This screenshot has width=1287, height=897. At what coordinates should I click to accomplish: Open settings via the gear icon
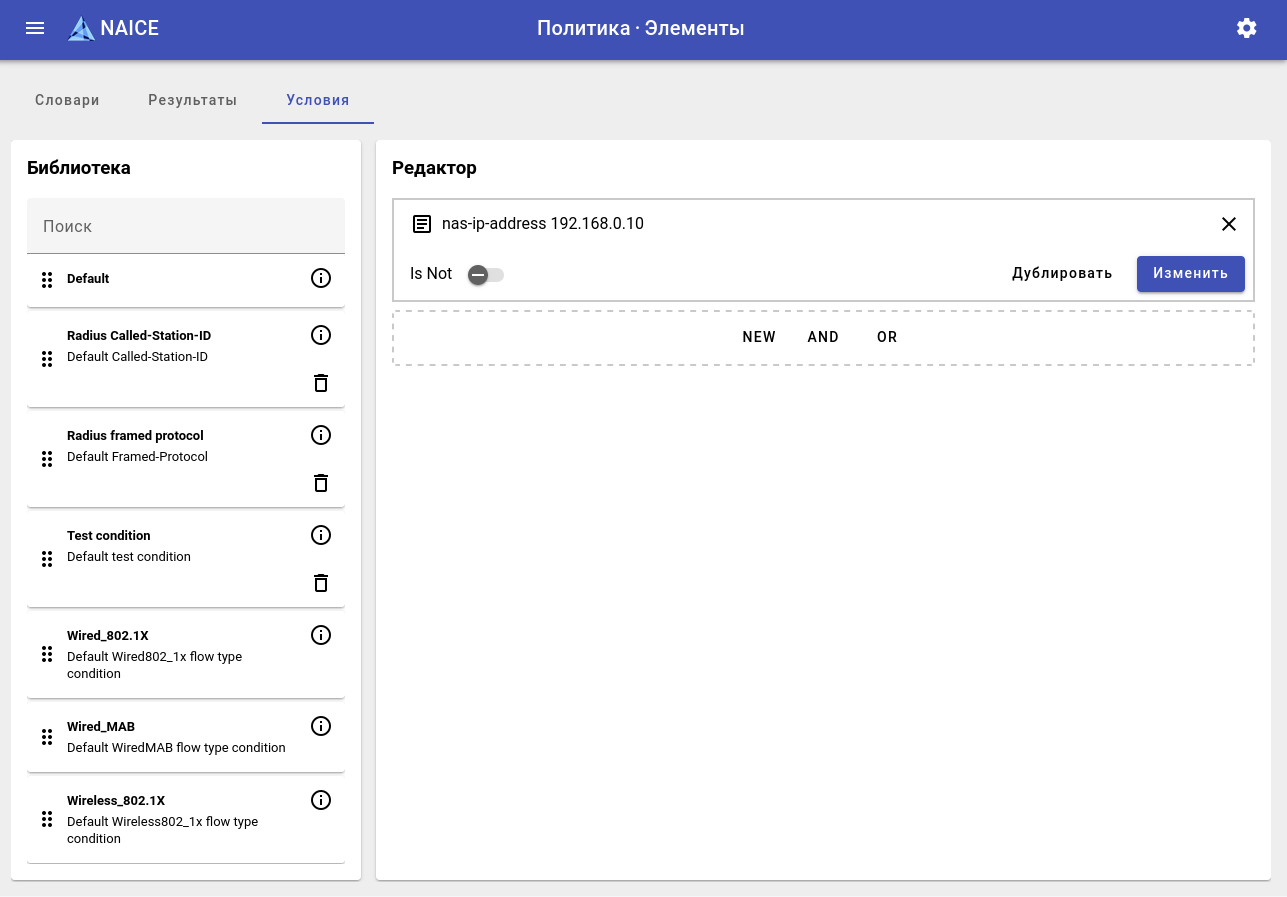[1246, 28]
